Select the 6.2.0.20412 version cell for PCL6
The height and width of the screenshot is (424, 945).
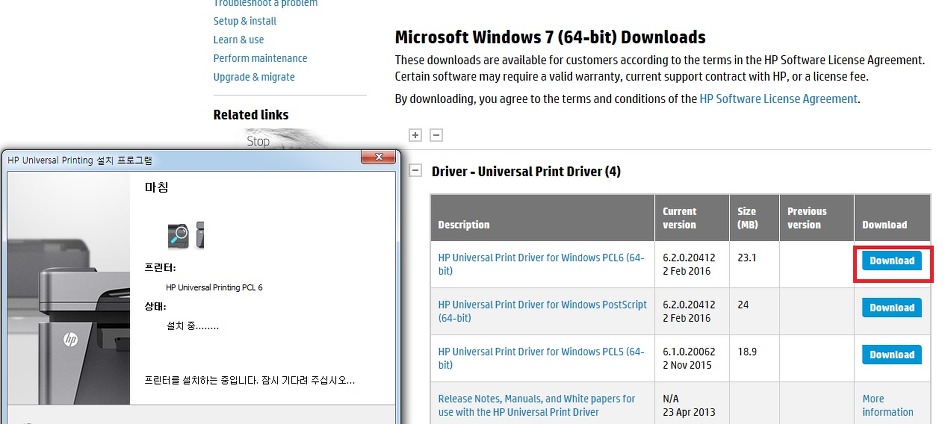click(x=692, y=264)
